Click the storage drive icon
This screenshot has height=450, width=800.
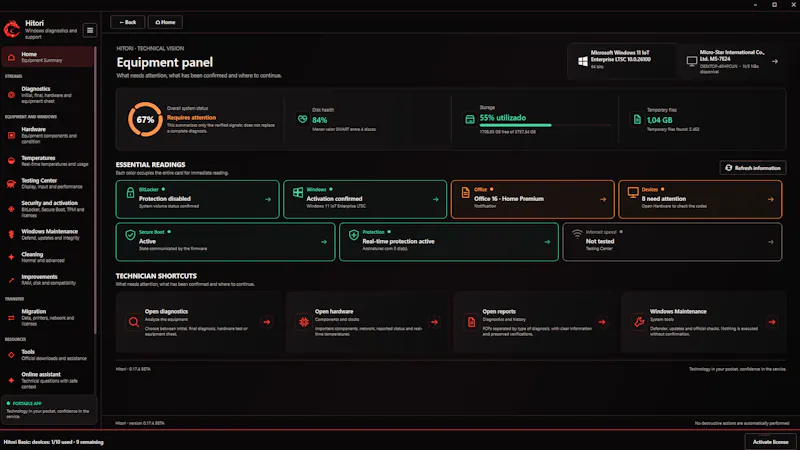click(470, 119)
